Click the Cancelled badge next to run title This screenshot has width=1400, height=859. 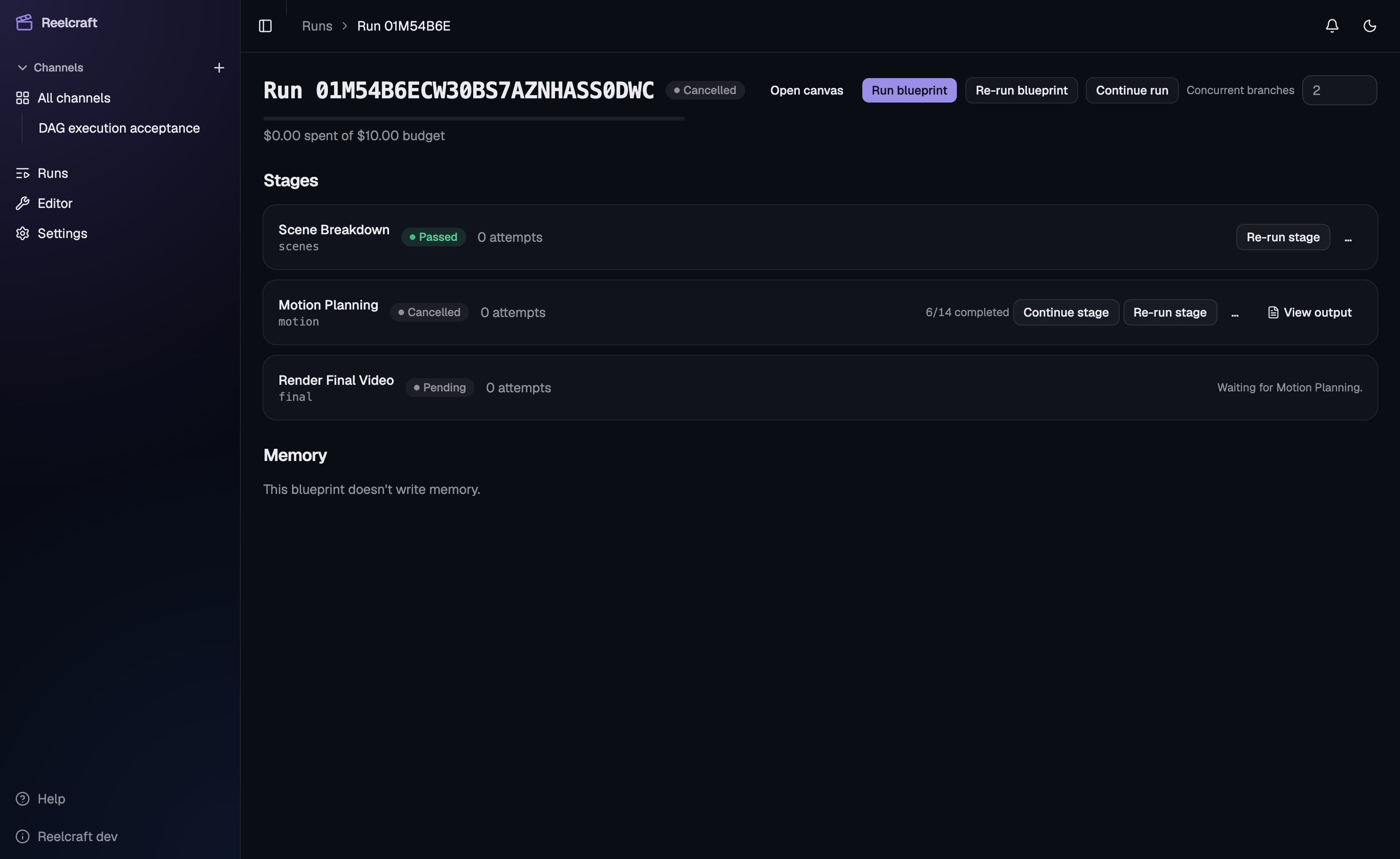click(705, 90)
